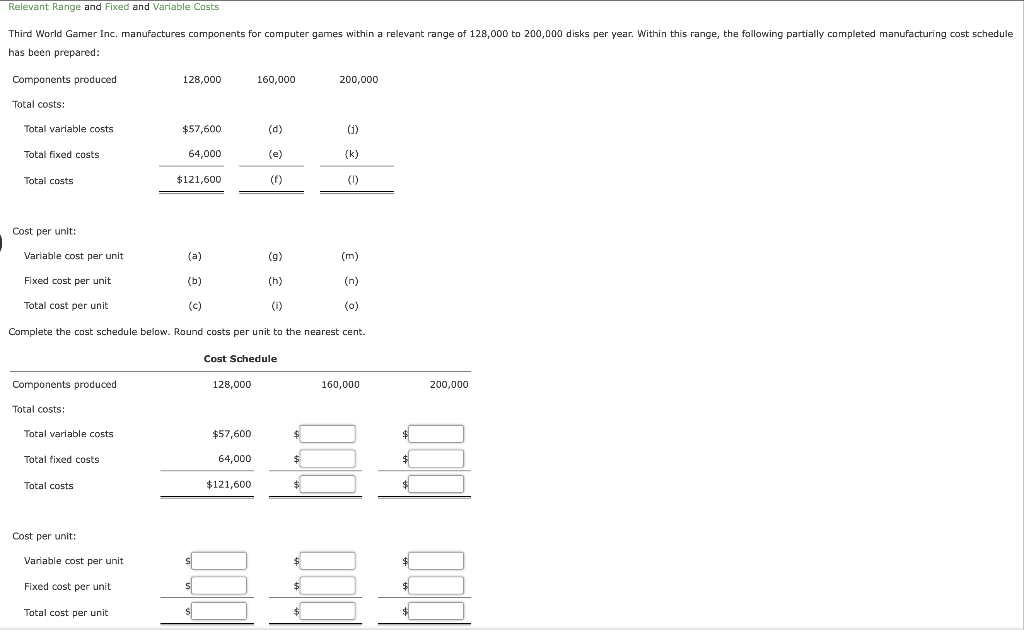Screen dimensions: 1024x630
Task: Click the Total fixed costs input under 160,000
Action: [x=328, y=458]
